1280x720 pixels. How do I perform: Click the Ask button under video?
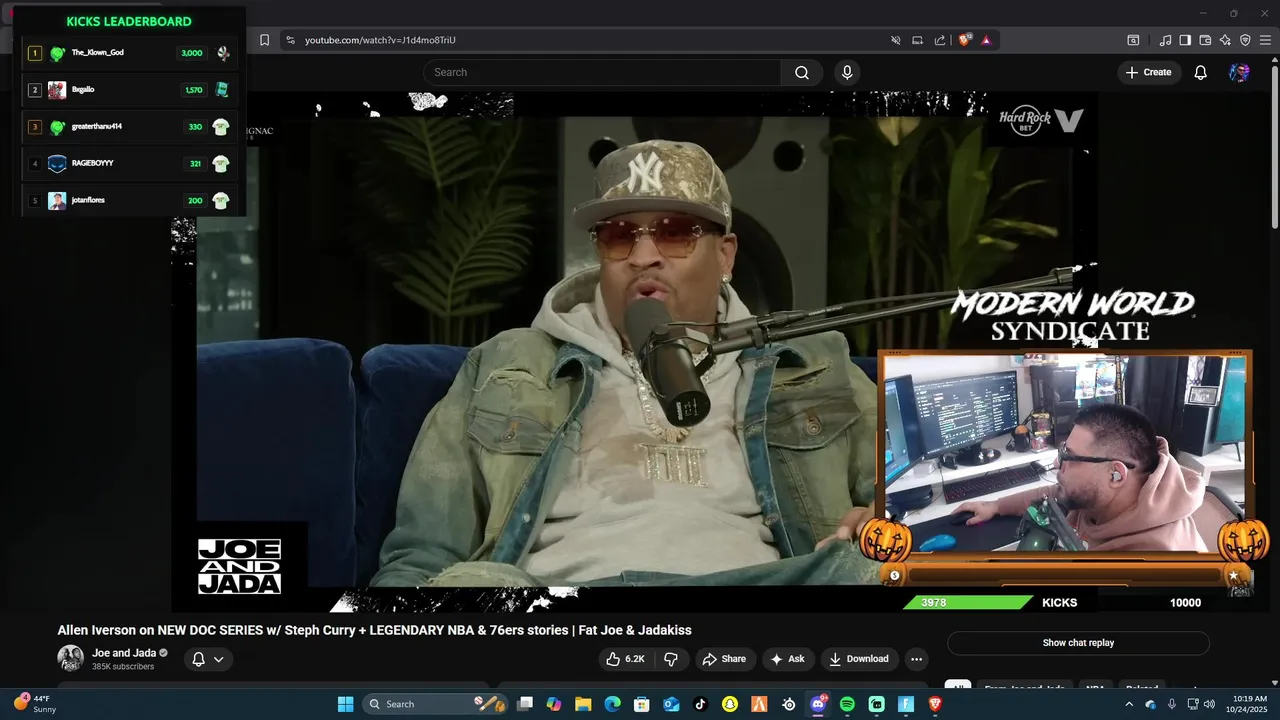click(787, 659)
